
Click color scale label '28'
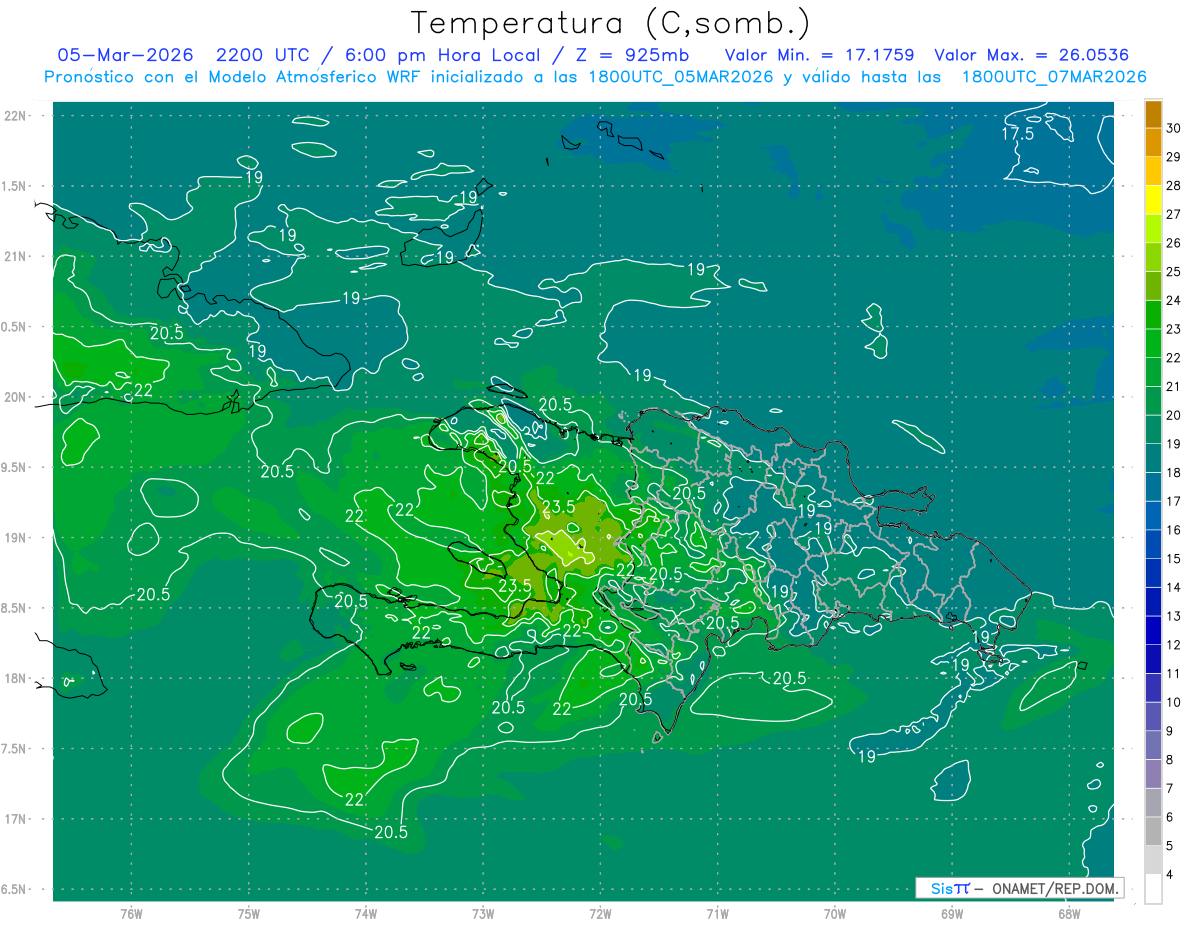tap(1175, 185)
